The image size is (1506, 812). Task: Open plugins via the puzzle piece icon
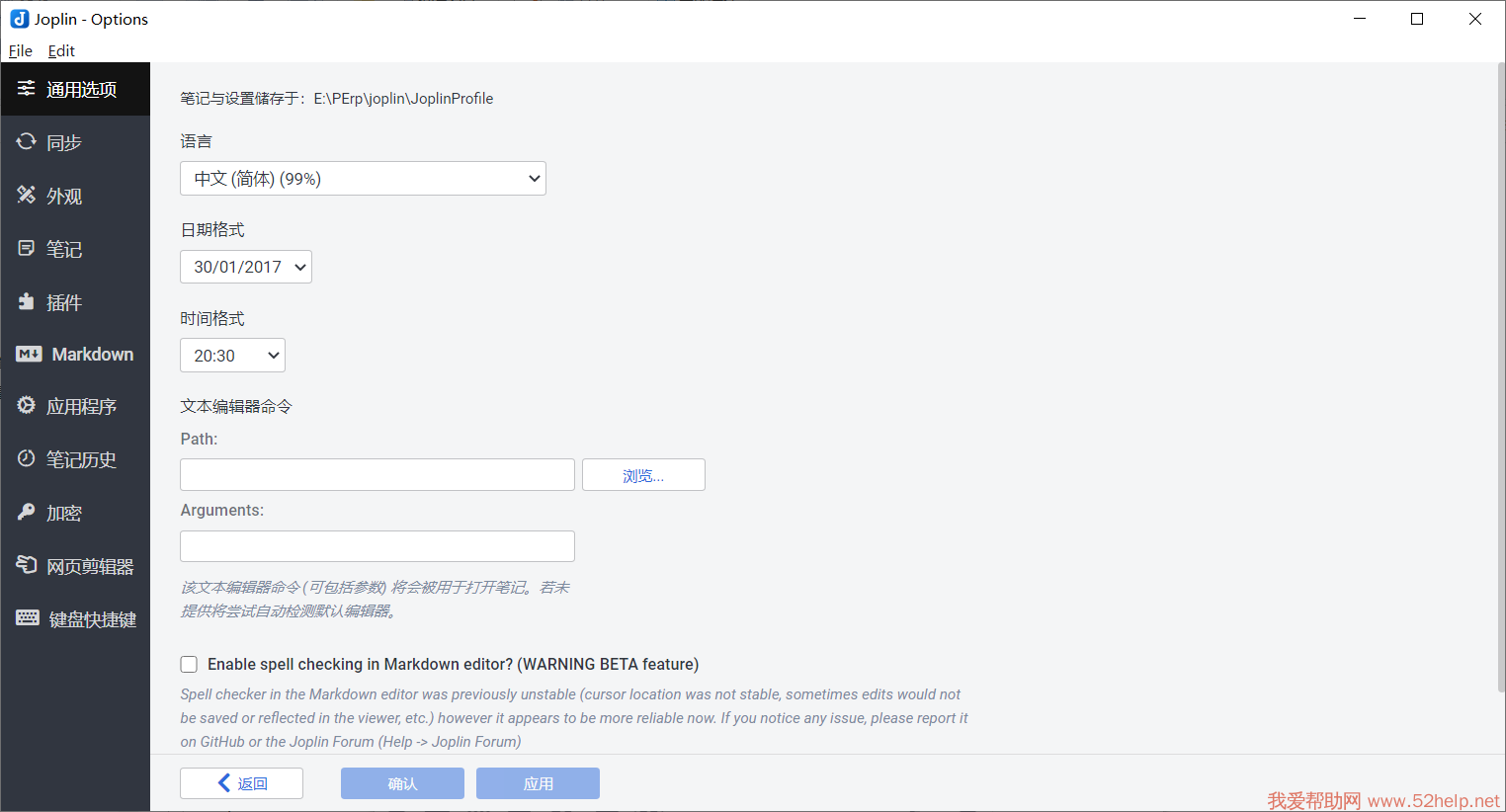[27, 301]
